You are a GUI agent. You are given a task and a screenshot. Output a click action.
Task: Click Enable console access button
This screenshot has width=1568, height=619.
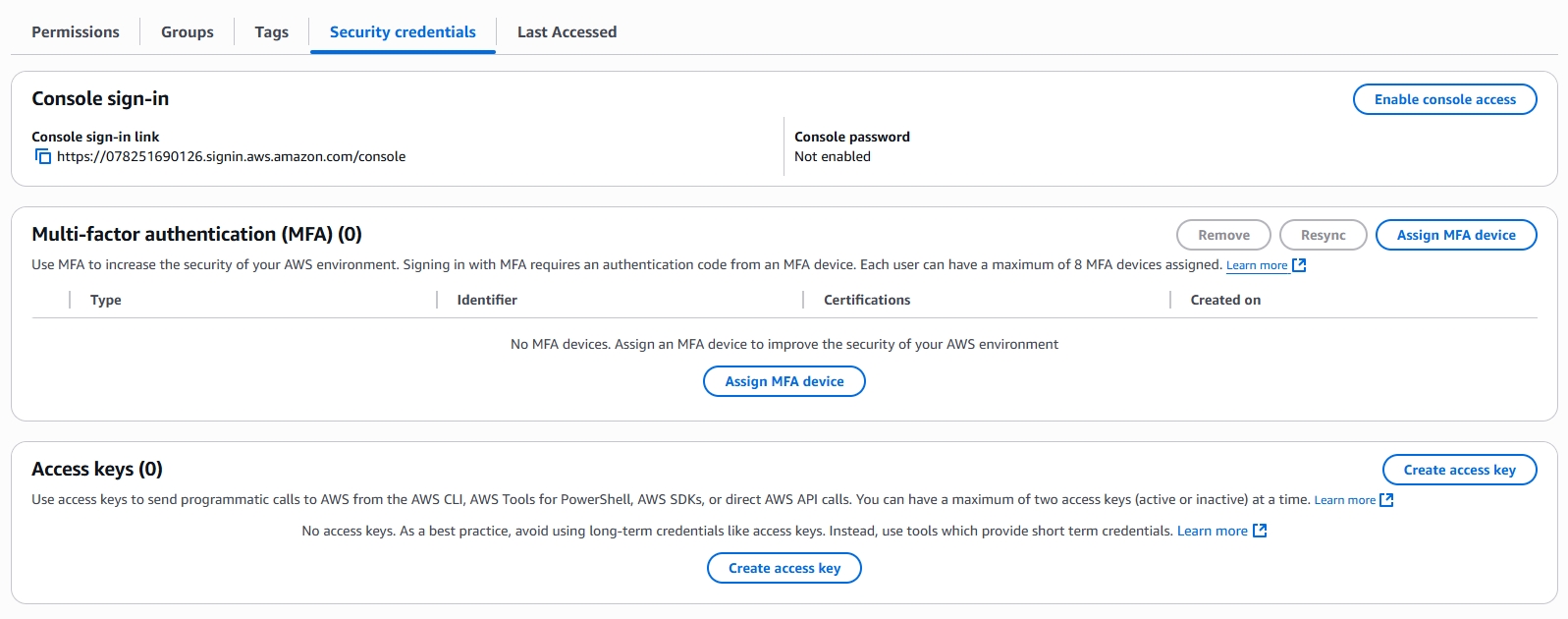(x=1445, y=99)
